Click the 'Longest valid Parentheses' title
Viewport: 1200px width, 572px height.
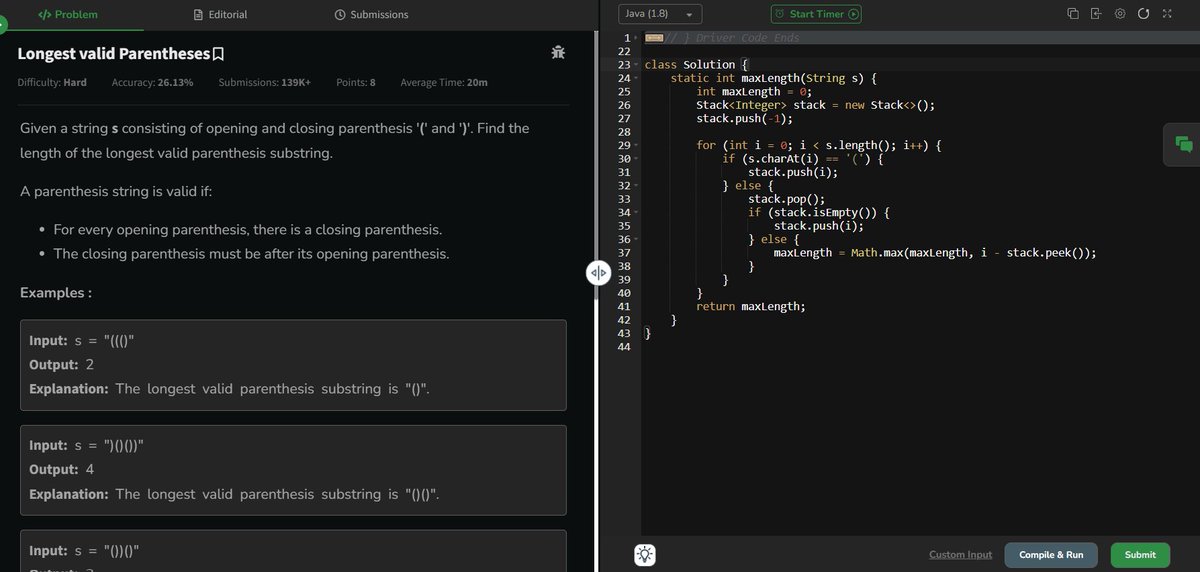114,53
